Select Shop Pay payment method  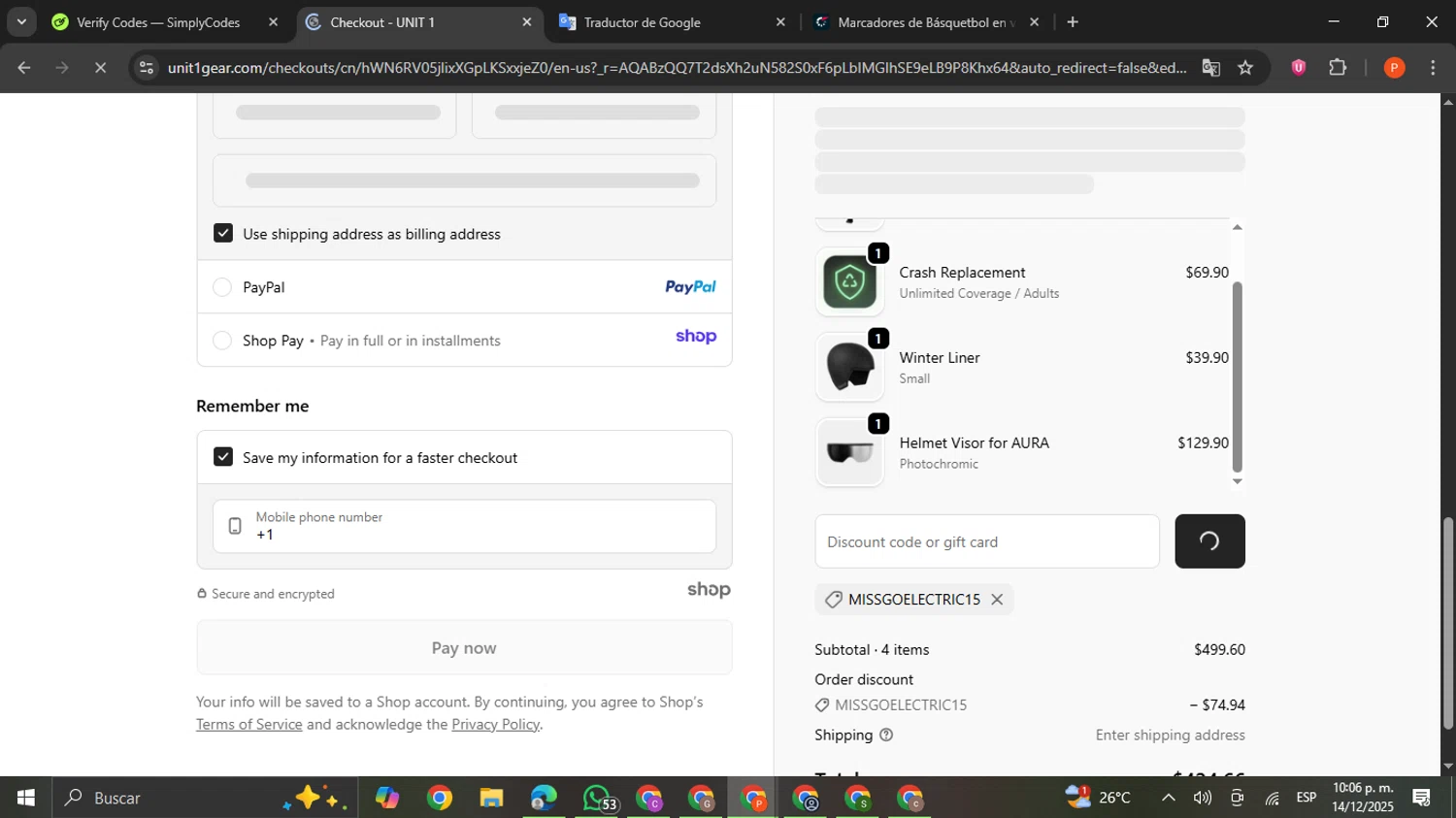[x=222, y=341]
